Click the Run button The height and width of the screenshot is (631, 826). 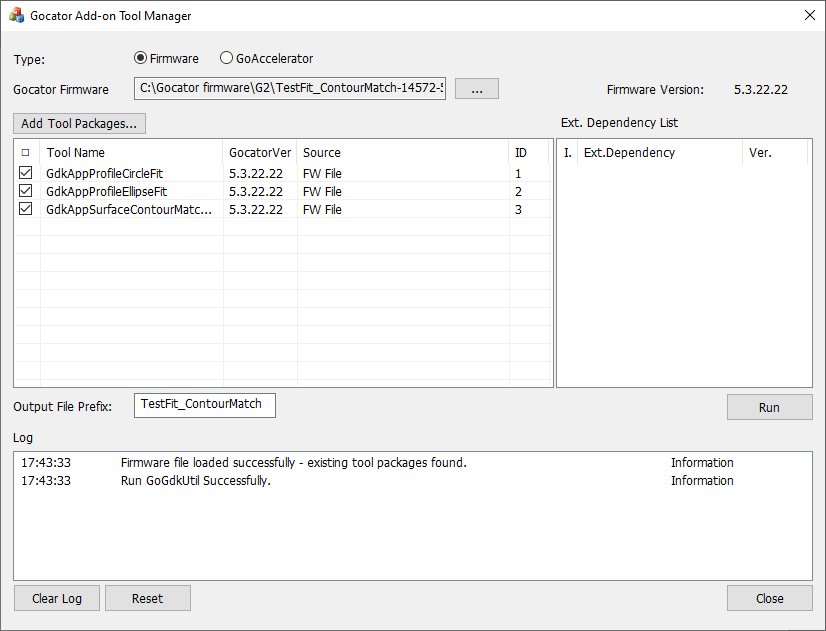click(770, 407)
